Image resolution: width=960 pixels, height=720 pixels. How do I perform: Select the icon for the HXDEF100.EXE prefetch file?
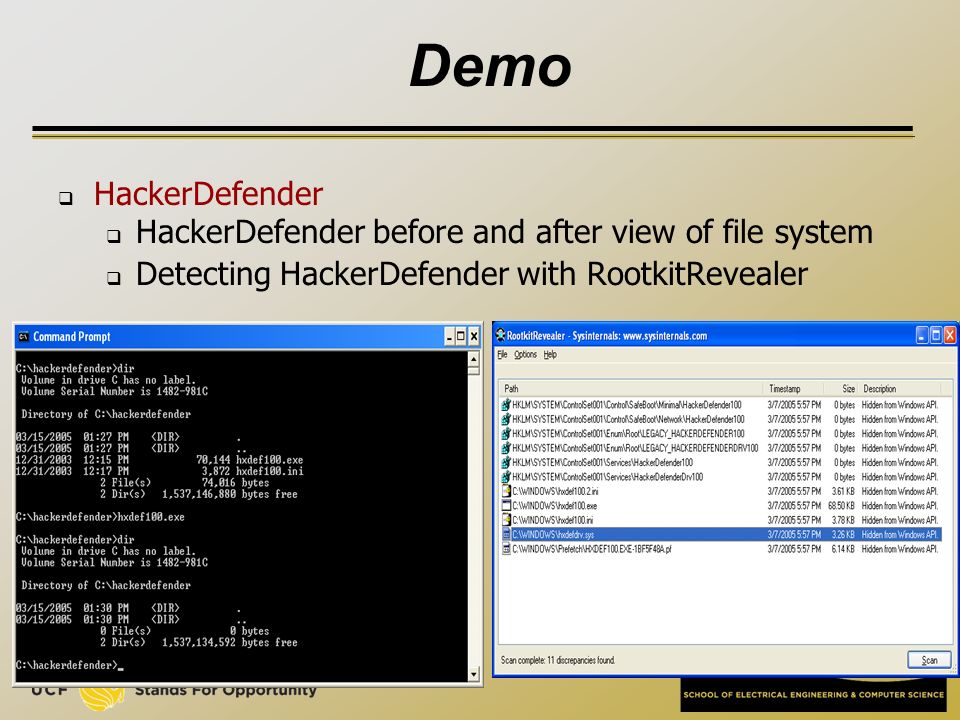tap(506, 549)
